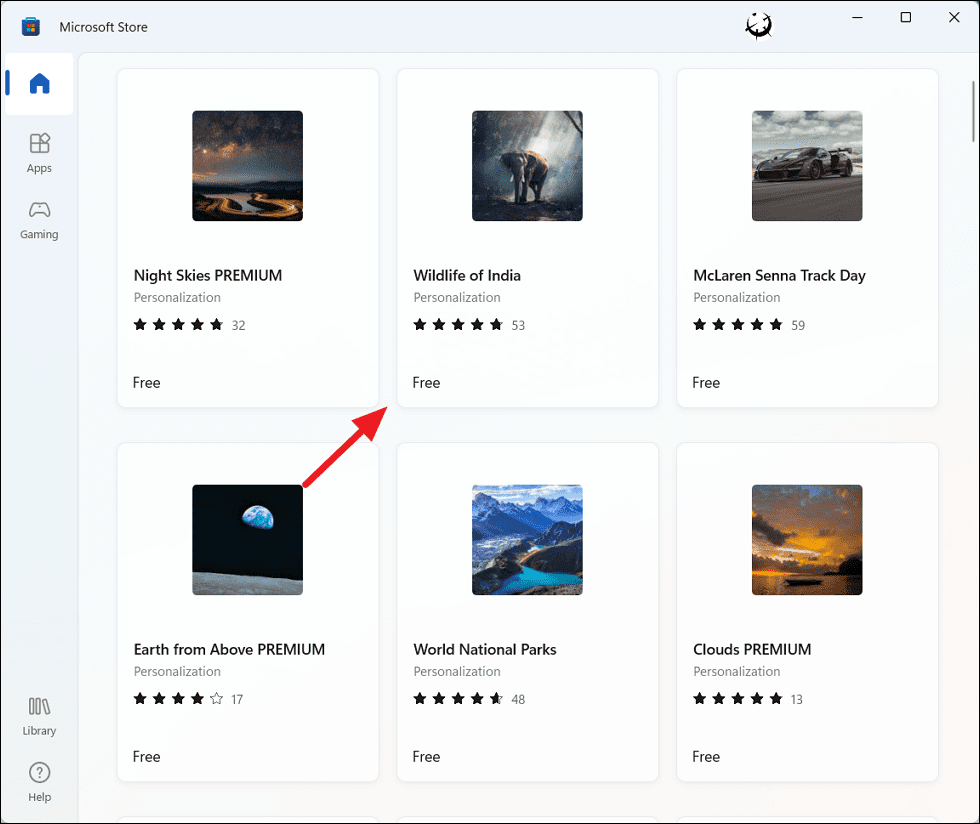Select the Wildlife of India title
This screenshot has height=824, width=980.
467,276
